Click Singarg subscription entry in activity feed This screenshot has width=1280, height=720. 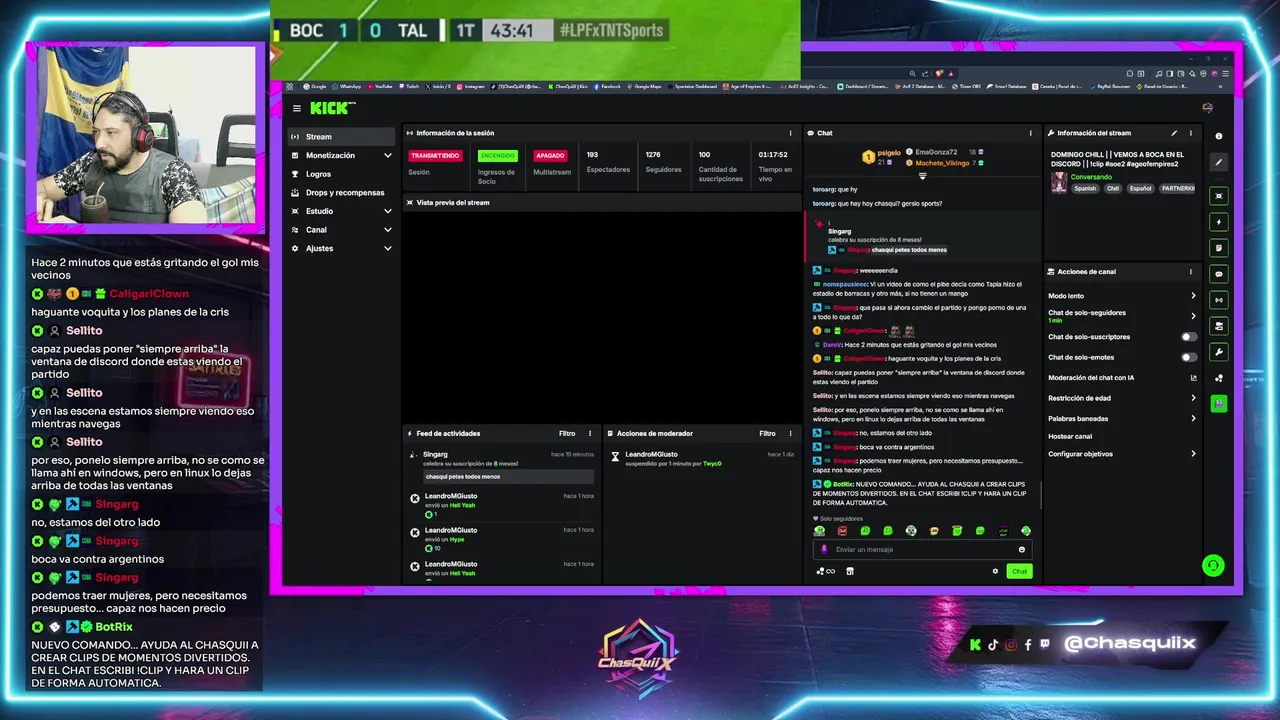(502, 466)
